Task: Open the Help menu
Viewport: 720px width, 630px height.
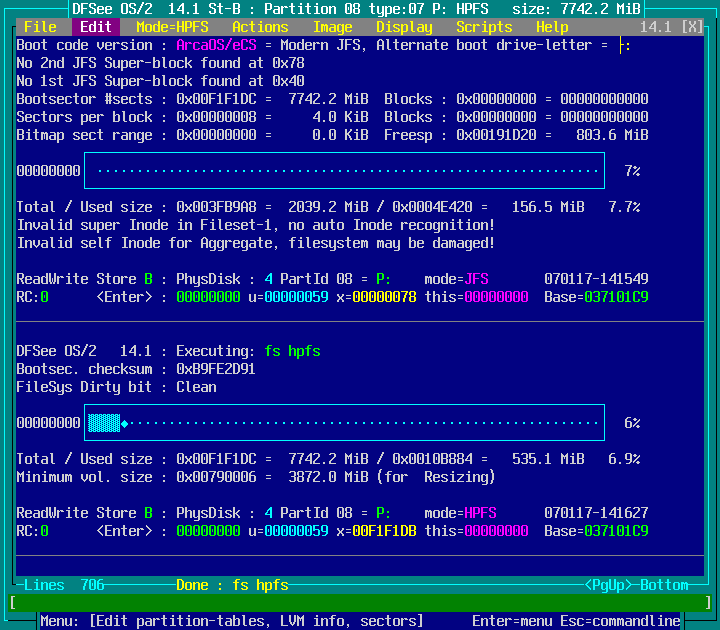Action: (x=552, y=27)
